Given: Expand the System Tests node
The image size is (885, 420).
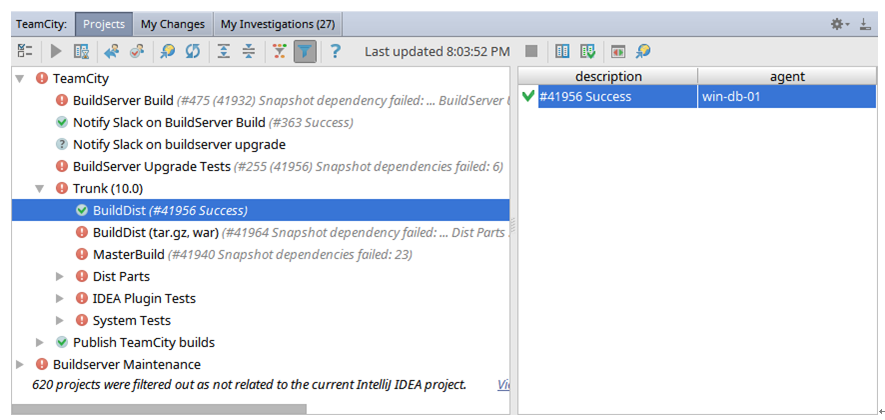Looking at the screenshot, I should coord(60,321).
